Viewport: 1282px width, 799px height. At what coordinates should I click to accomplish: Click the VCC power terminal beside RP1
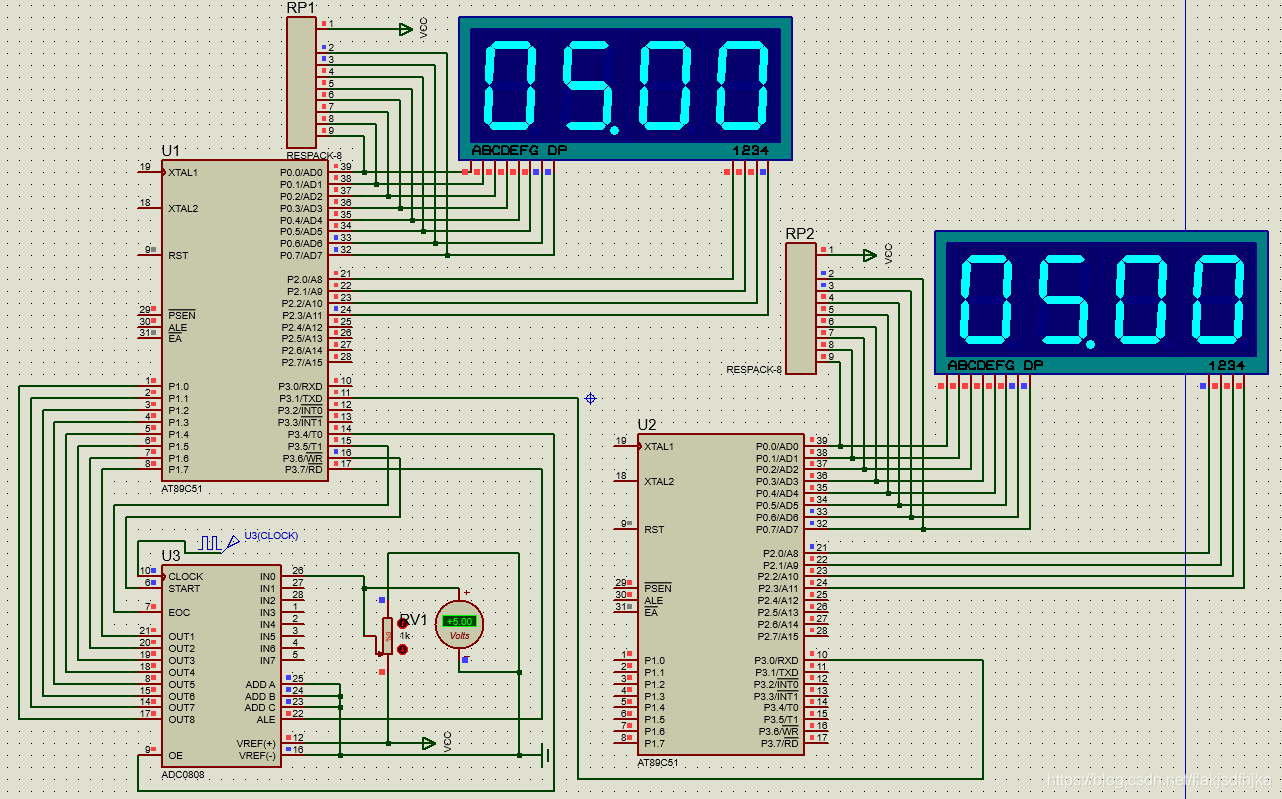(405, 30)
